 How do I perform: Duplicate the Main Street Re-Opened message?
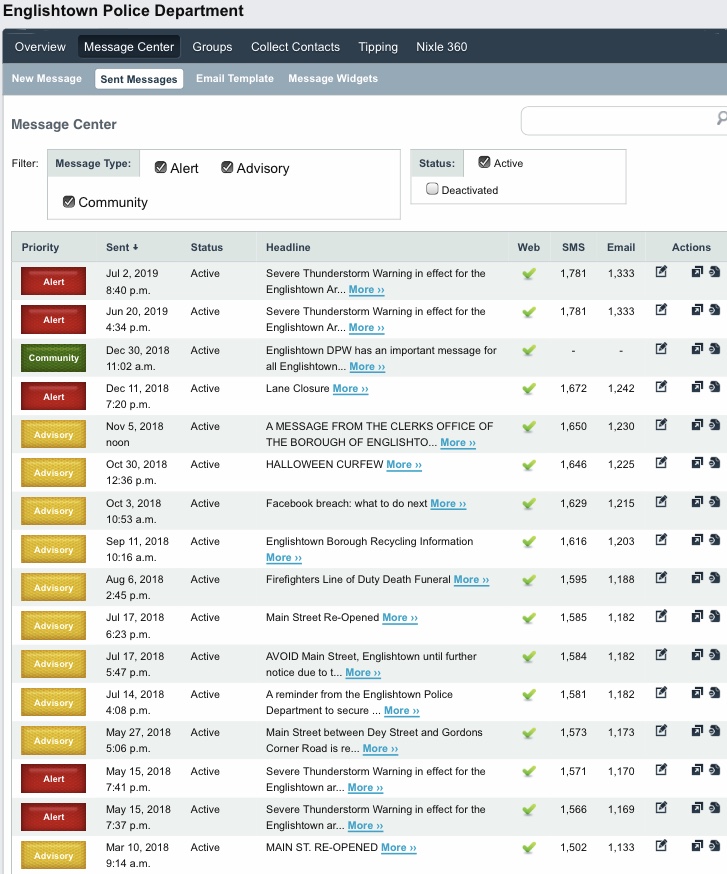[697, 616]
